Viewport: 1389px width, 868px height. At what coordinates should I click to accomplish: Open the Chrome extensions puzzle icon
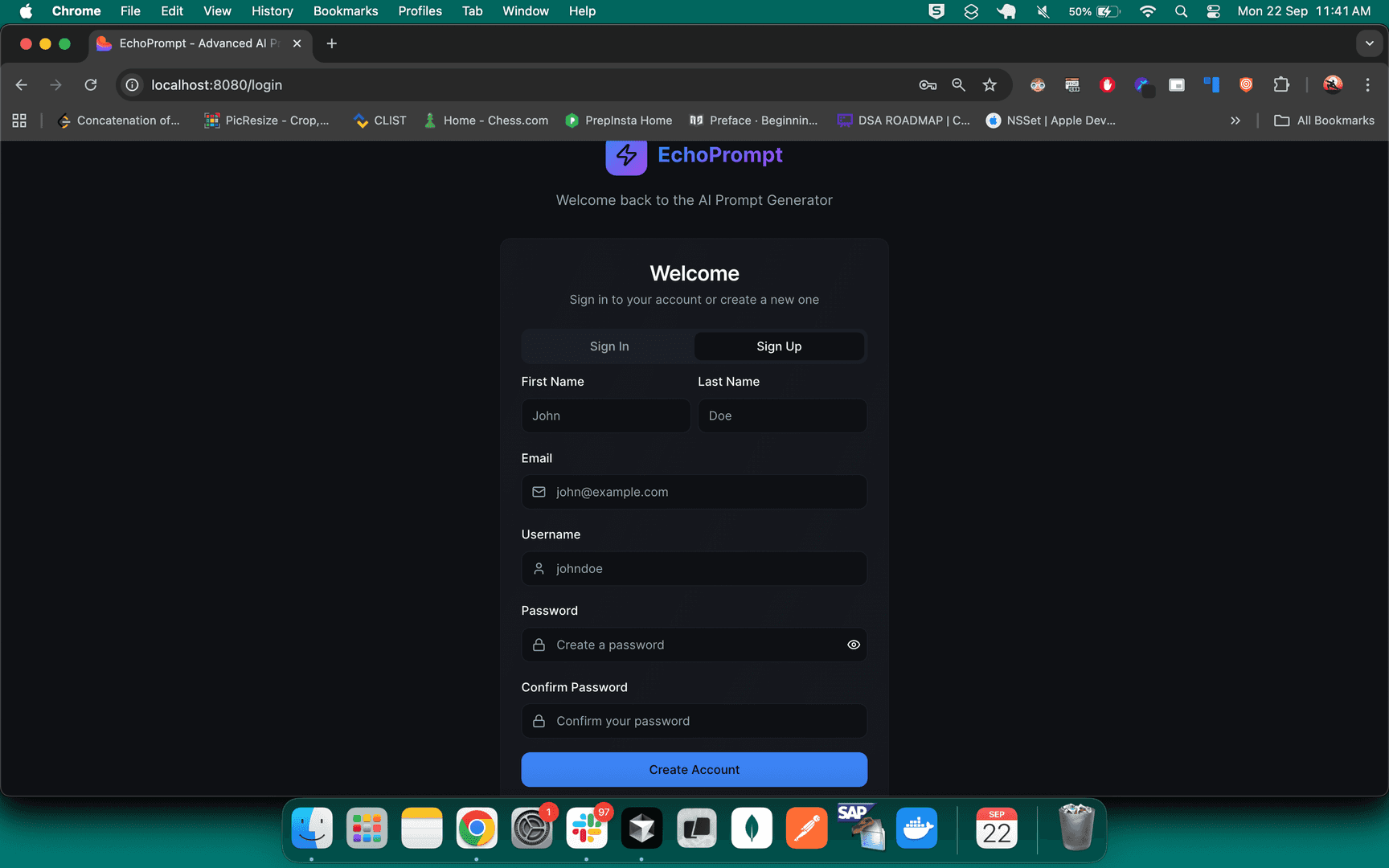point(1281,85)
